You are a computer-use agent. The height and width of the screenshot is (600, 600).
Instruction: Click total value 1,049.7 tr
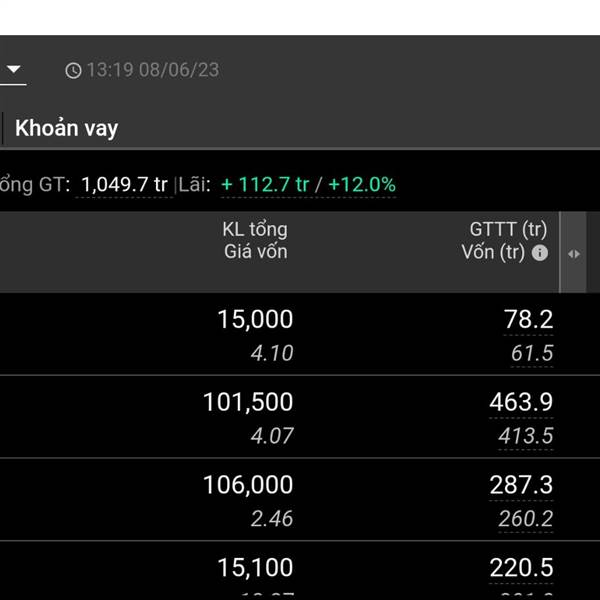coord(124,184)
